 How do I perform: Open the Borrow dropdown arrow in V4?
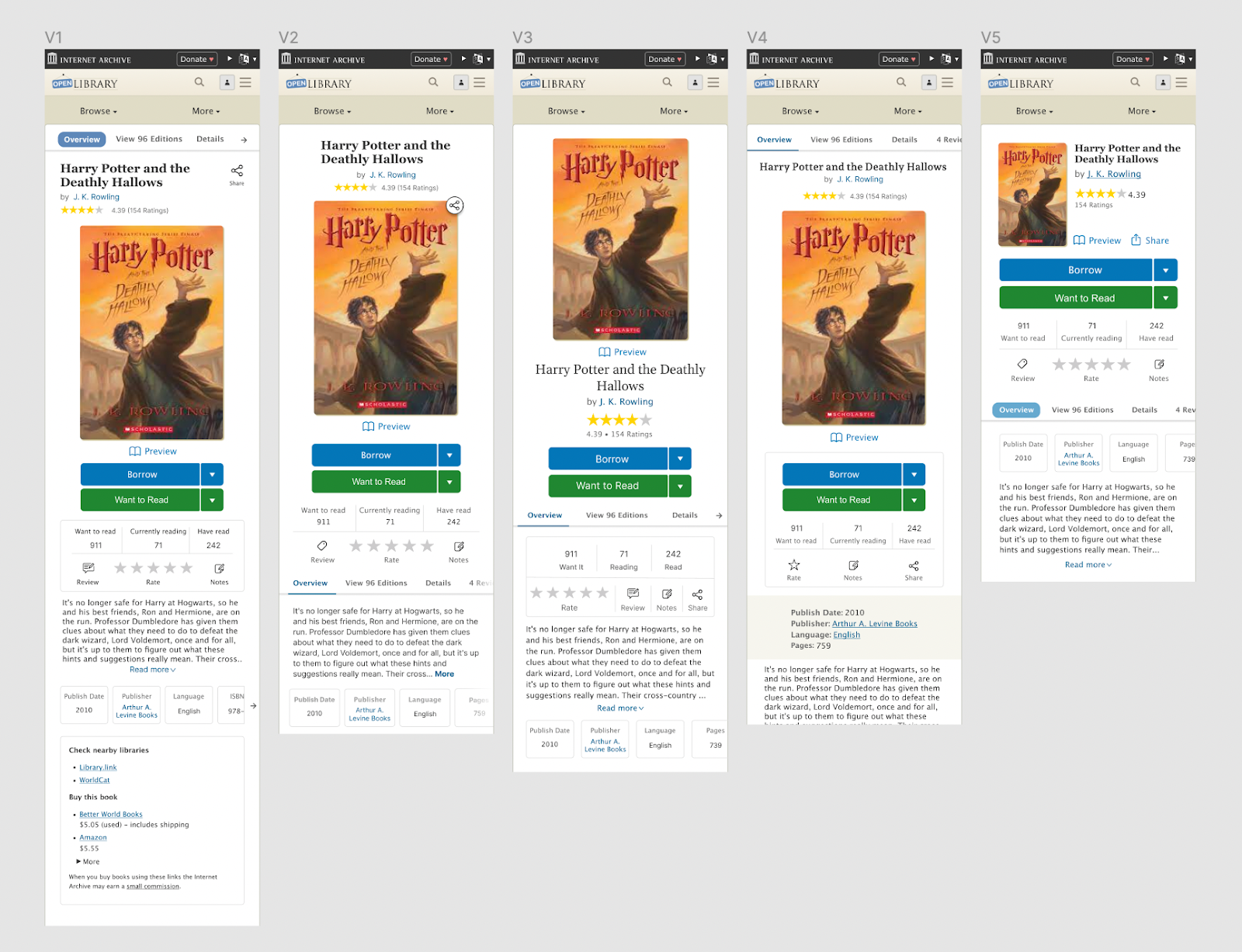(914, 474)
